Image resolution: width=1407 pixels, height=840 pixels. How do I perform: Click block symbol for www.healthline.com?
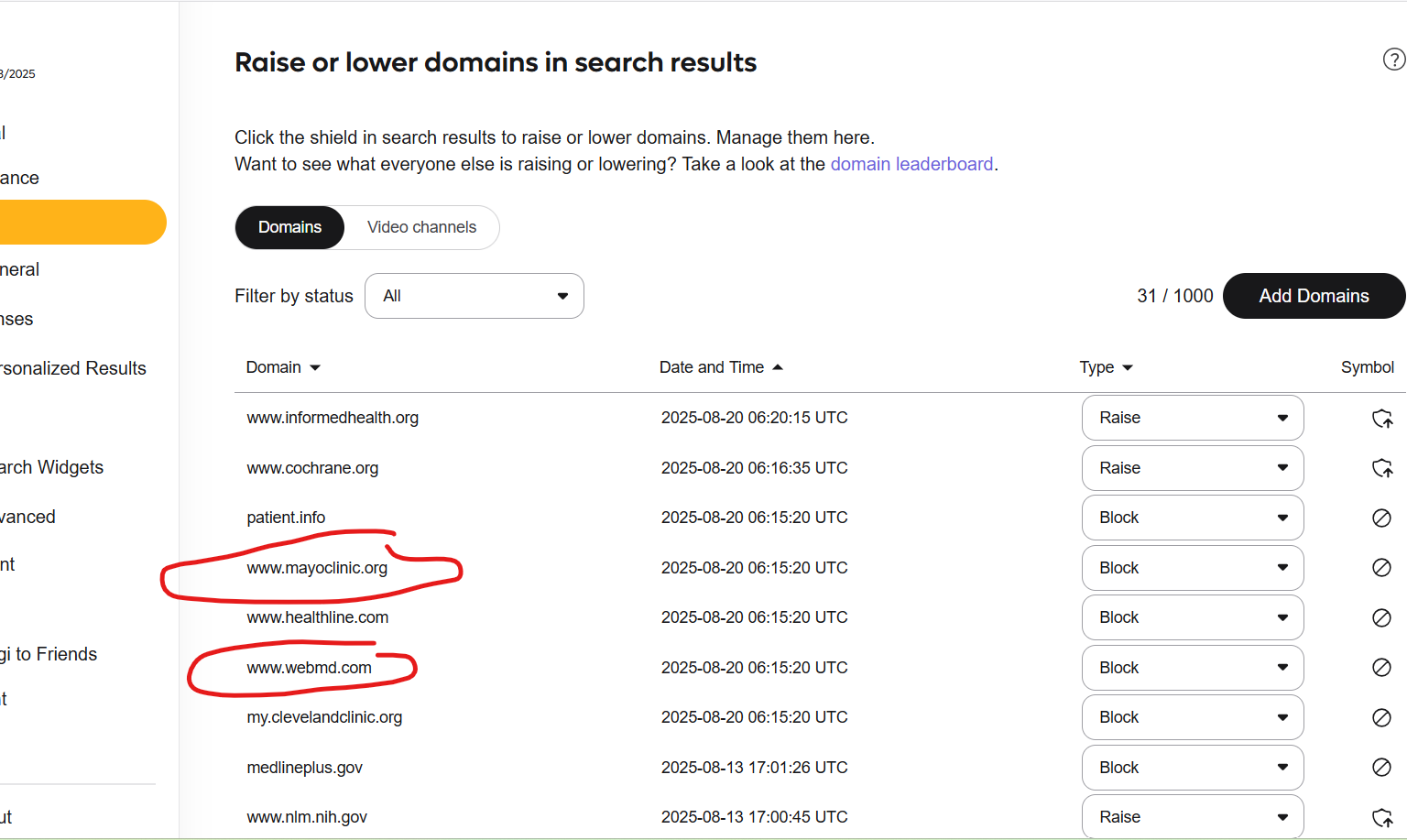pos(1381,618)
